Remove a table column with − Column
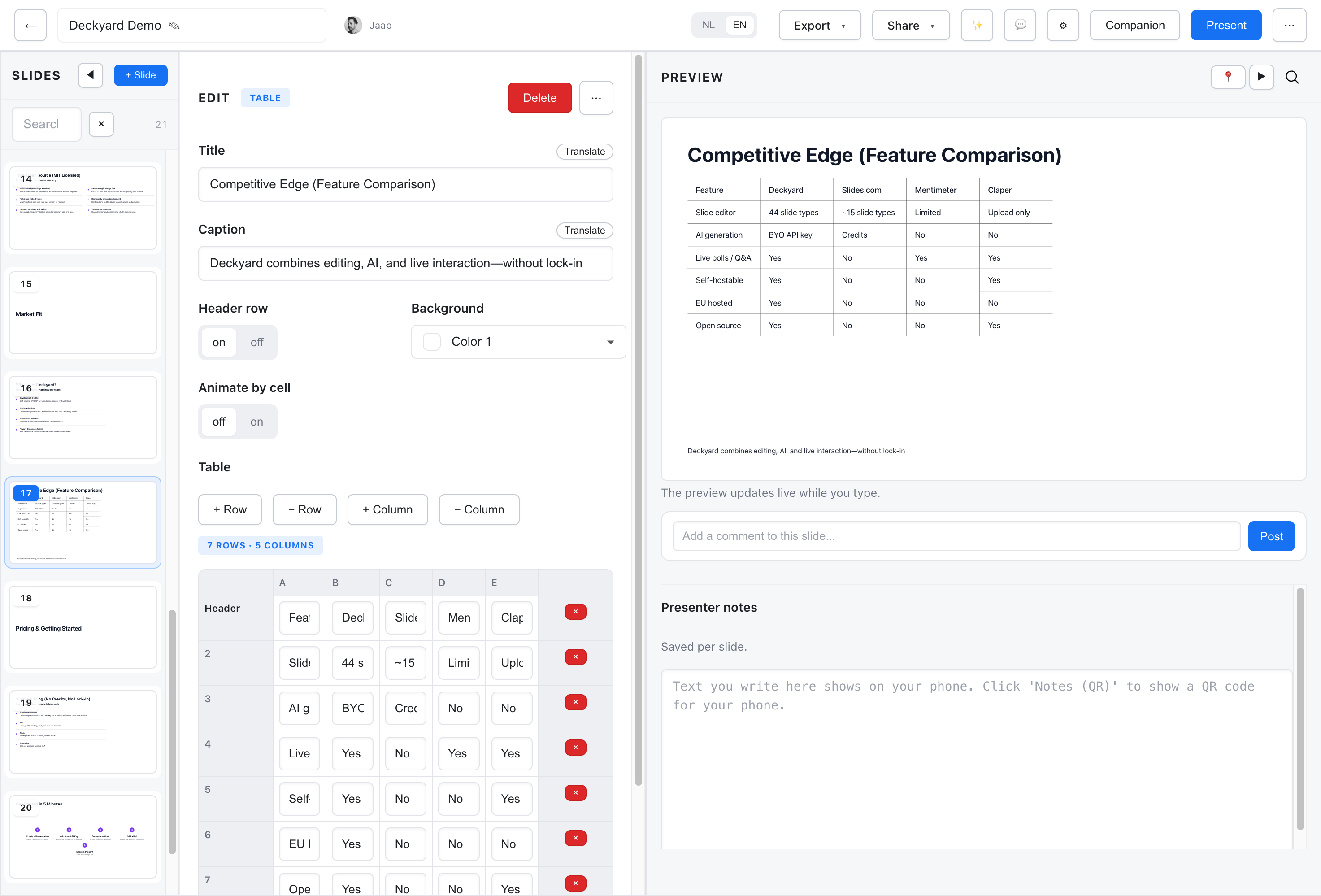This screenshot has height=896, width=1321. pos(479,509)
